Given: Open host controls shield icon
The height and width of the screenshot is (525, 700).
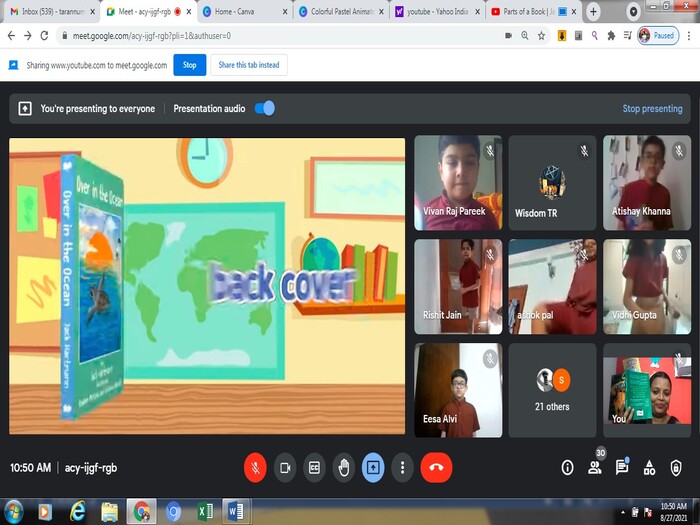Looking at the screenshot, I should (x=676, y=467).
